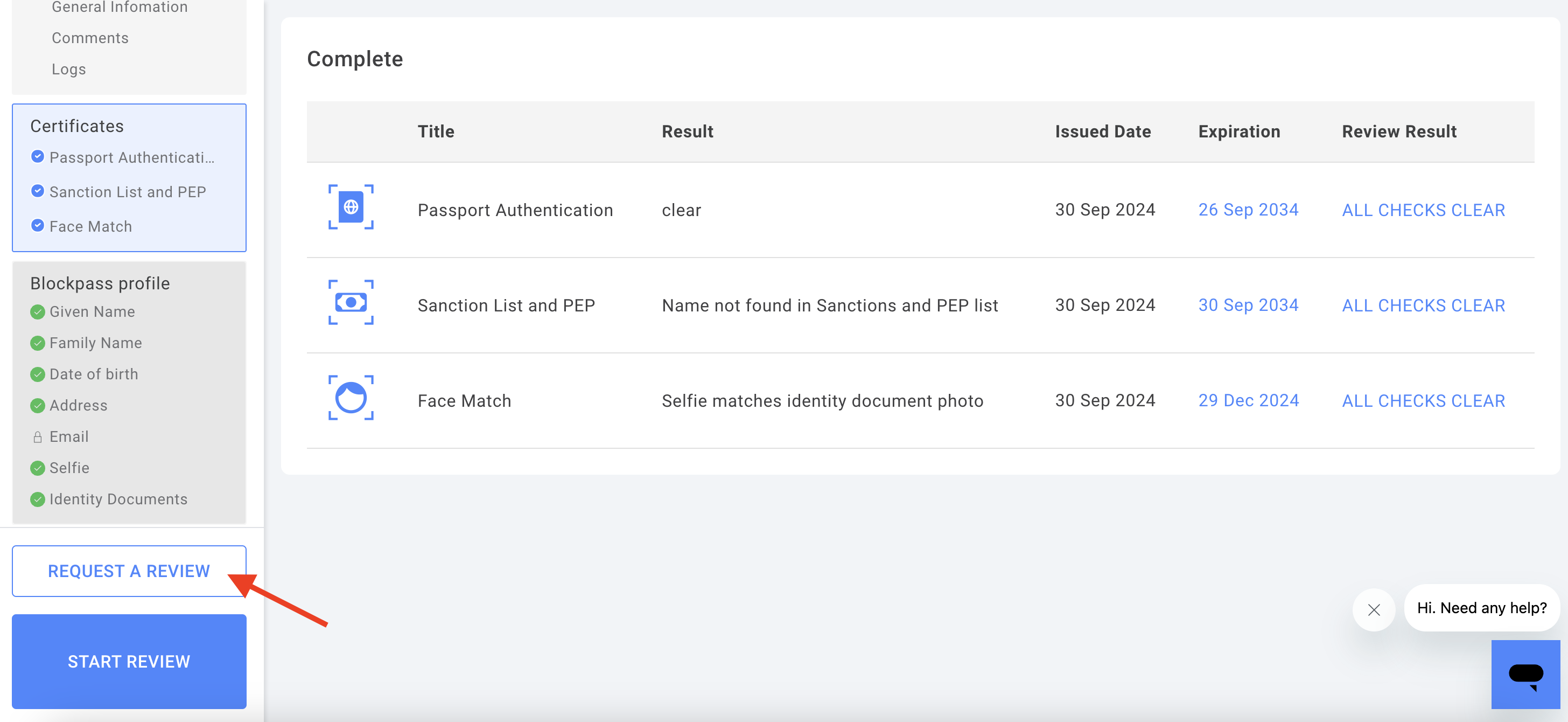Select the Address profile item

79,406
